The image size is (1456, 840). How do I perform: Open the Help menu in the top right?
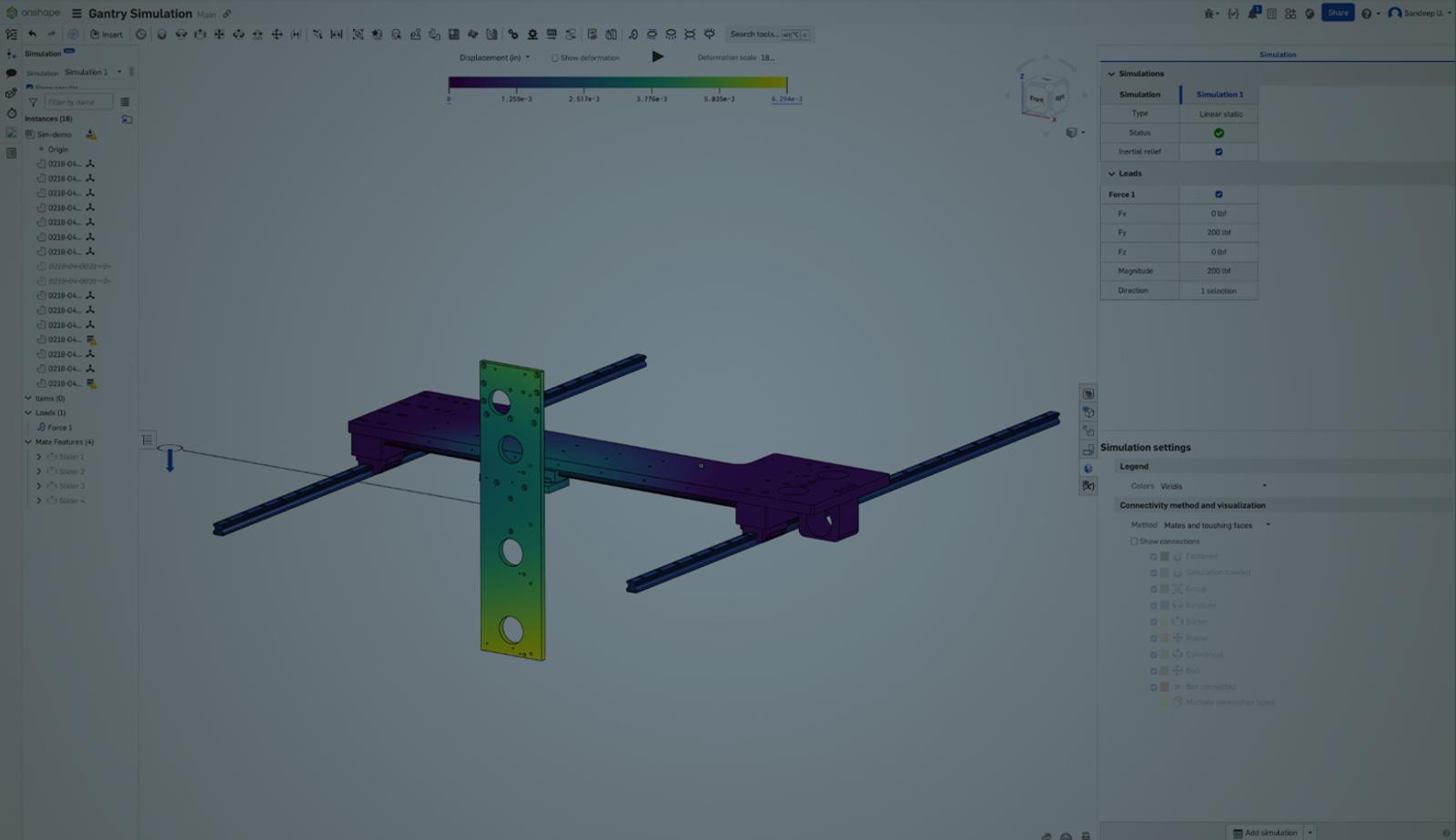[x=1367, y=13]
